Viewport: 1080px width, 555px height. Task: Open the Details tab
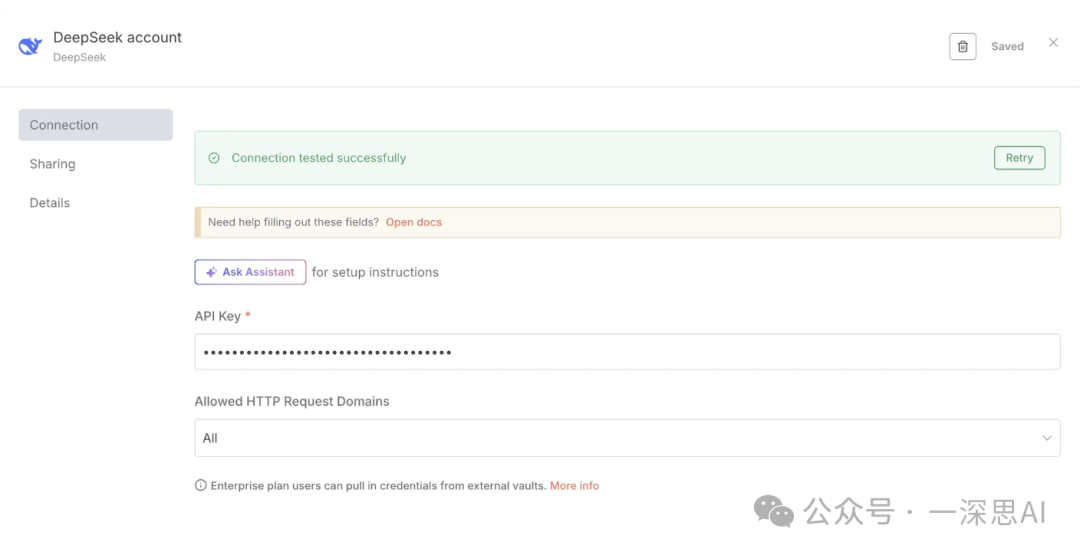[x=50, y=203]
